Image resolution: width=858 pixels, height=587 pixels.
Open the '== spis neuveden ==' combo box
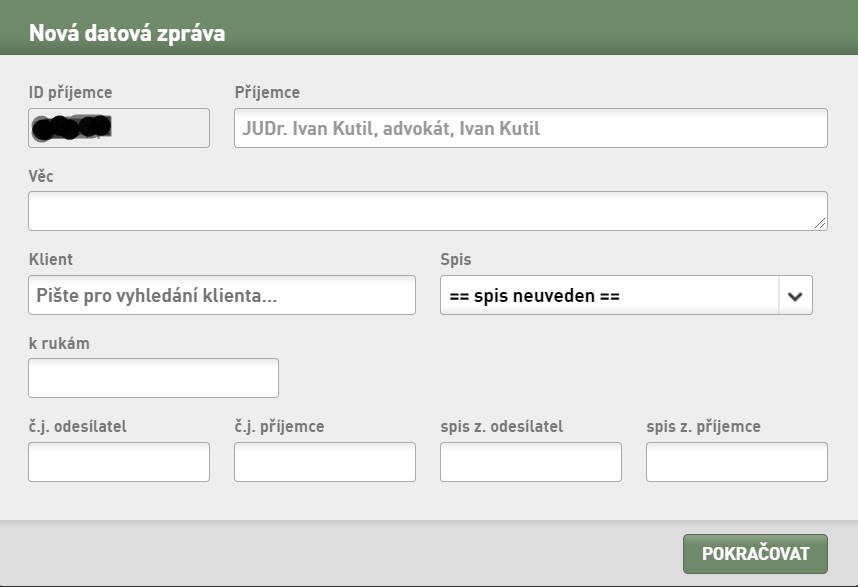626,295
